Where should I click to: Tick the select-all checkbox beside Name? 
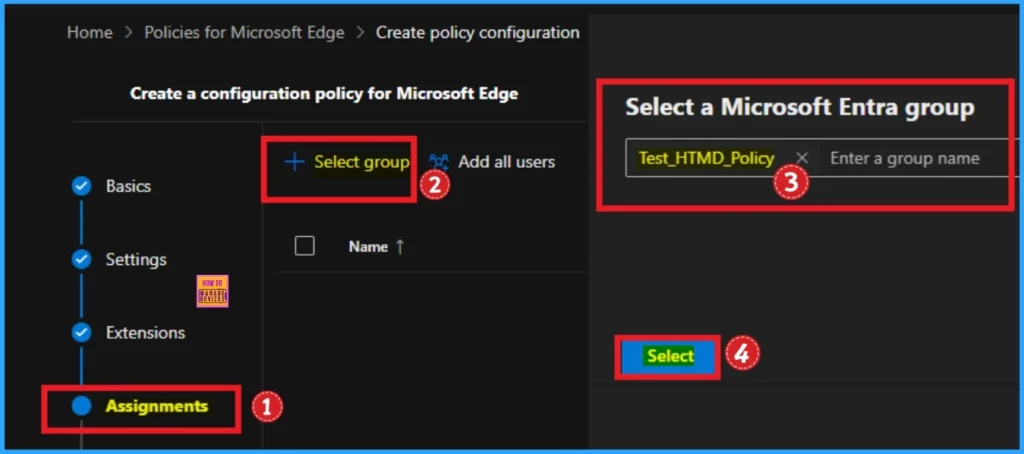pos(305,246)
